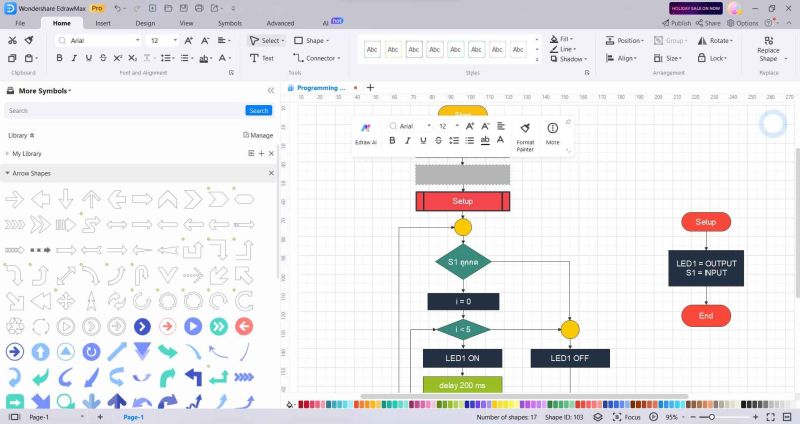The image size is (800, 424).
Task: Switch to the View tab
Action: click(186, 23)
